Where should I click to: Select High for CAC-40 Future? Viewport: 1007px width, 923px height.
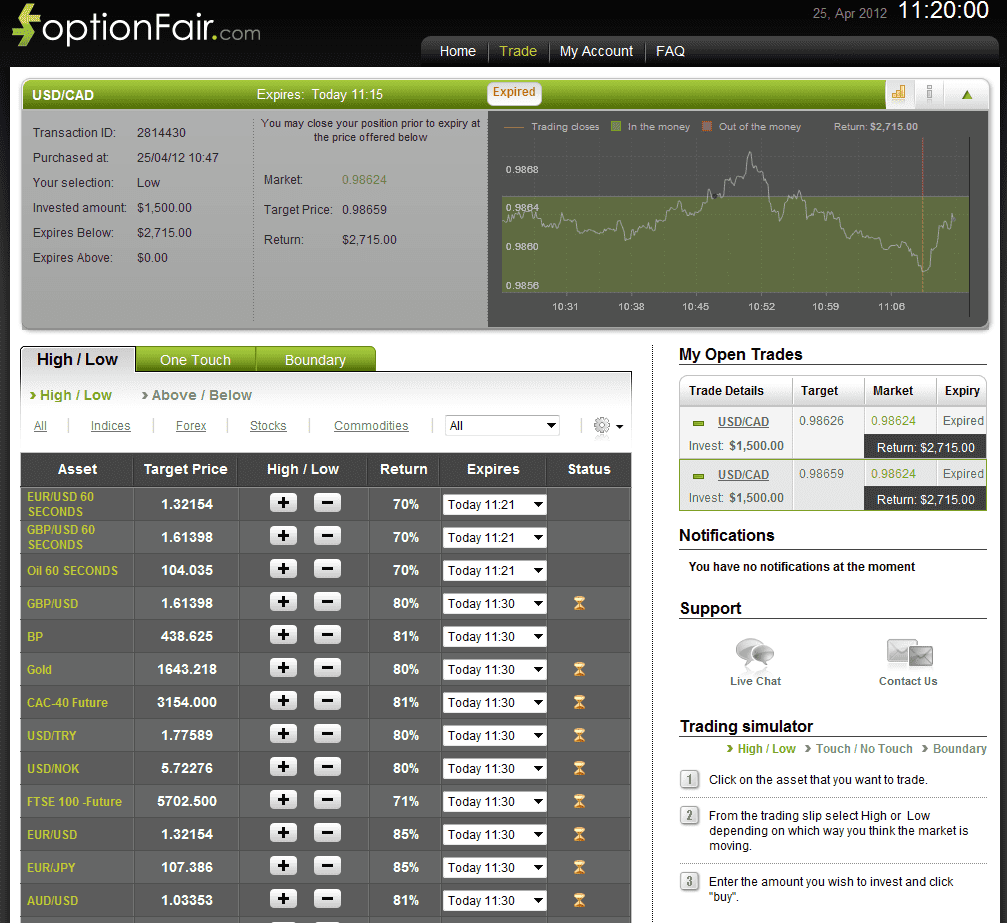283,702
